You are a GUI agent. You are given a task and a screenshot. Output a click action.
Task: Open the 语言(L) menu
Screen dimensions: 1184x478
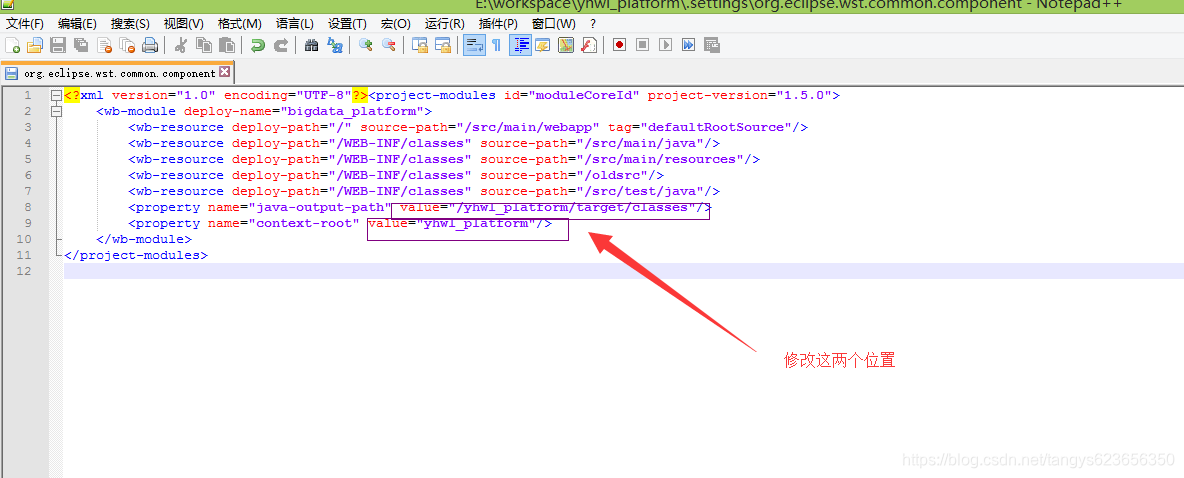[x=294, y=23]
